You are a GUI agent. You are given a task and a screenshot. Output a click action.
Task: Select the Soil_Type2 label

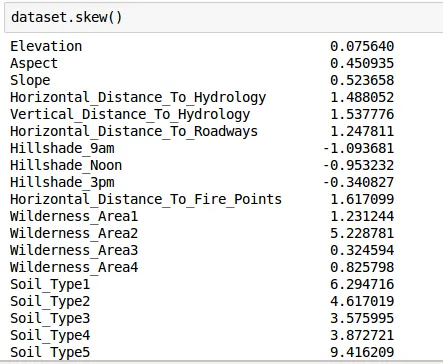(x=50, y=302)
